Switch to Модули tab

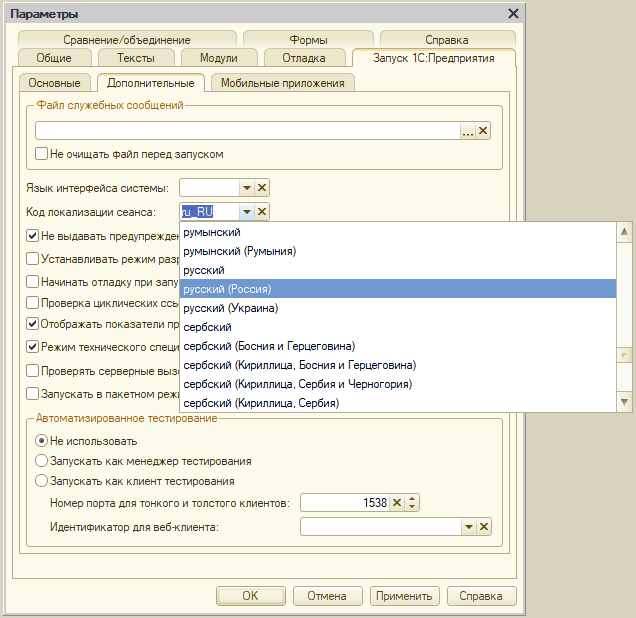[219, 58]
